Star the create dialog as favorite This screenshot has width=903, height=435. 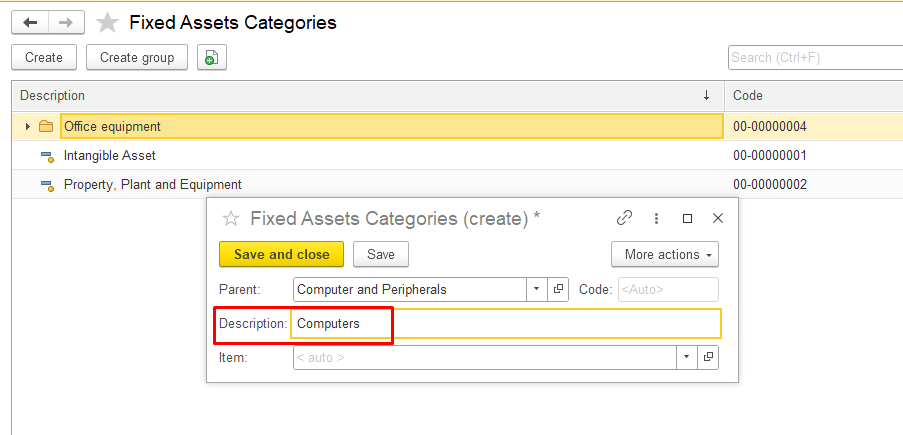(230, 218)
